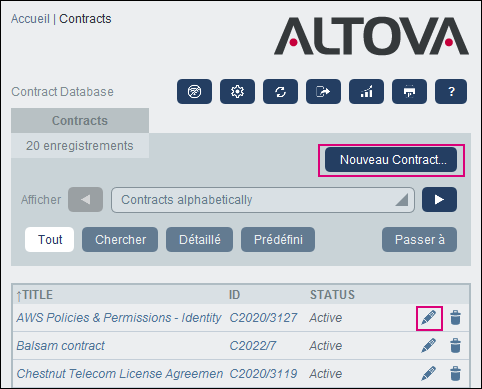The image size is (482, 389).
Task: Click the Nouveau Contract button
Action: (391, 160)
